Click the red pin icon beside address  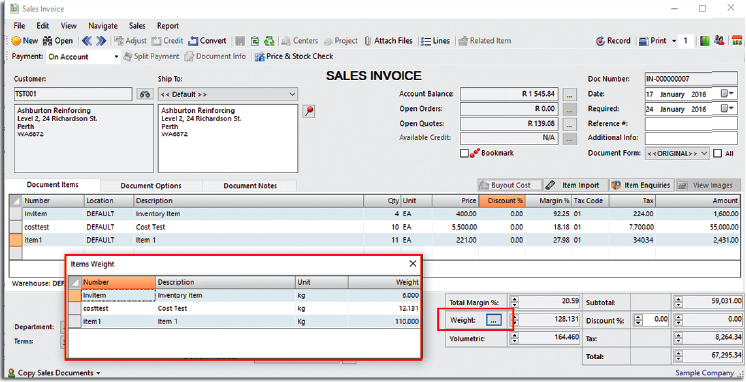(x=309, y=111)
